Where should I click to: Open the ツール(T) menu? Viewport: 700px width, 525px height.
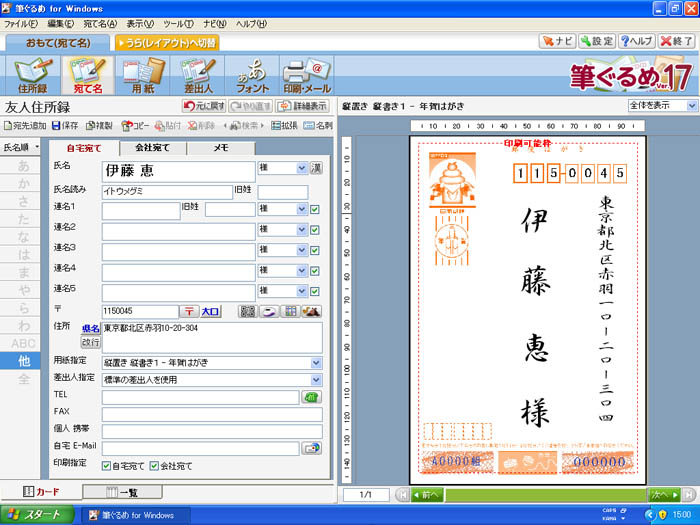[178, 23]
